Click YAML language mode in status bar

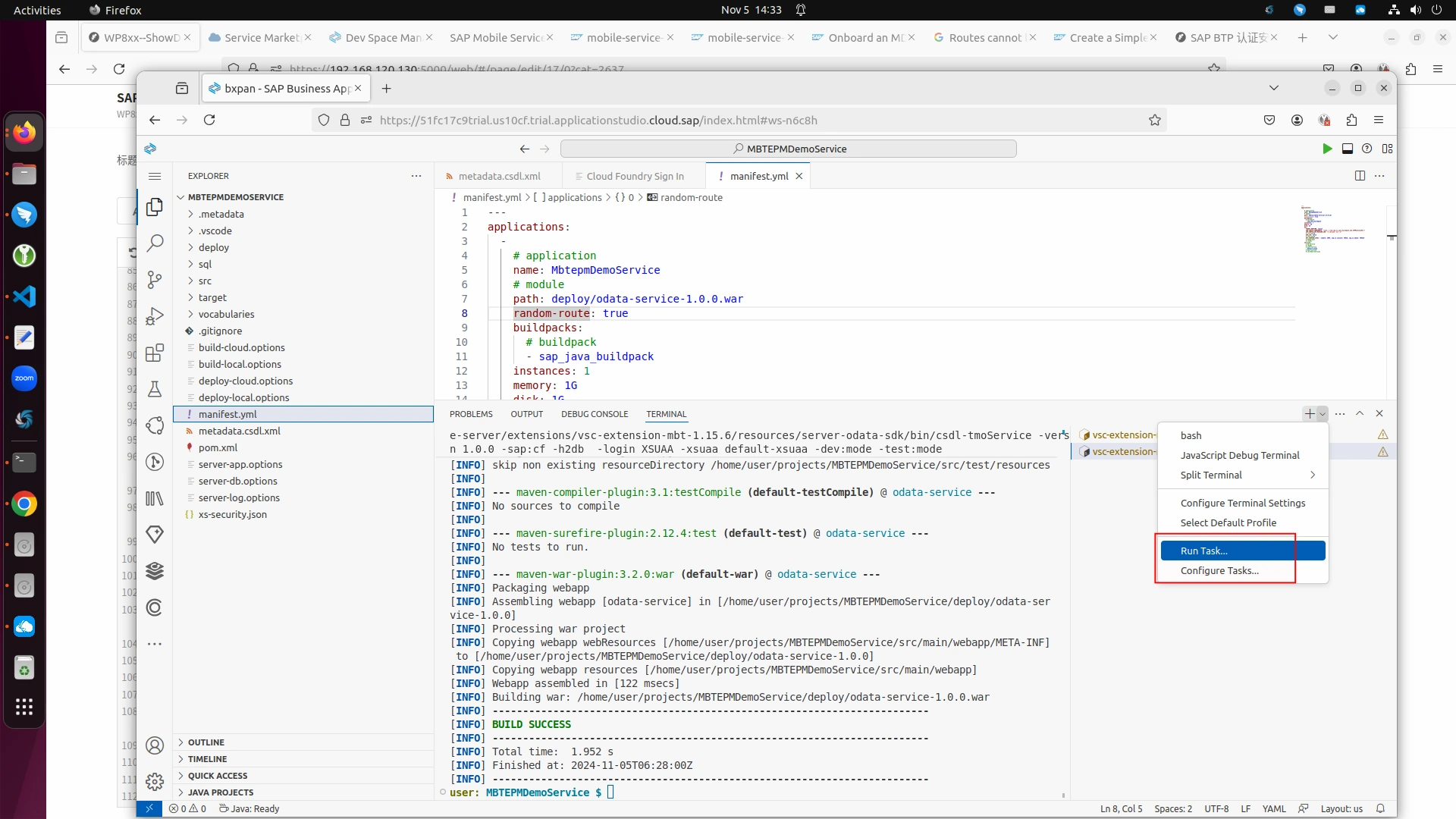coord(1274,808)
